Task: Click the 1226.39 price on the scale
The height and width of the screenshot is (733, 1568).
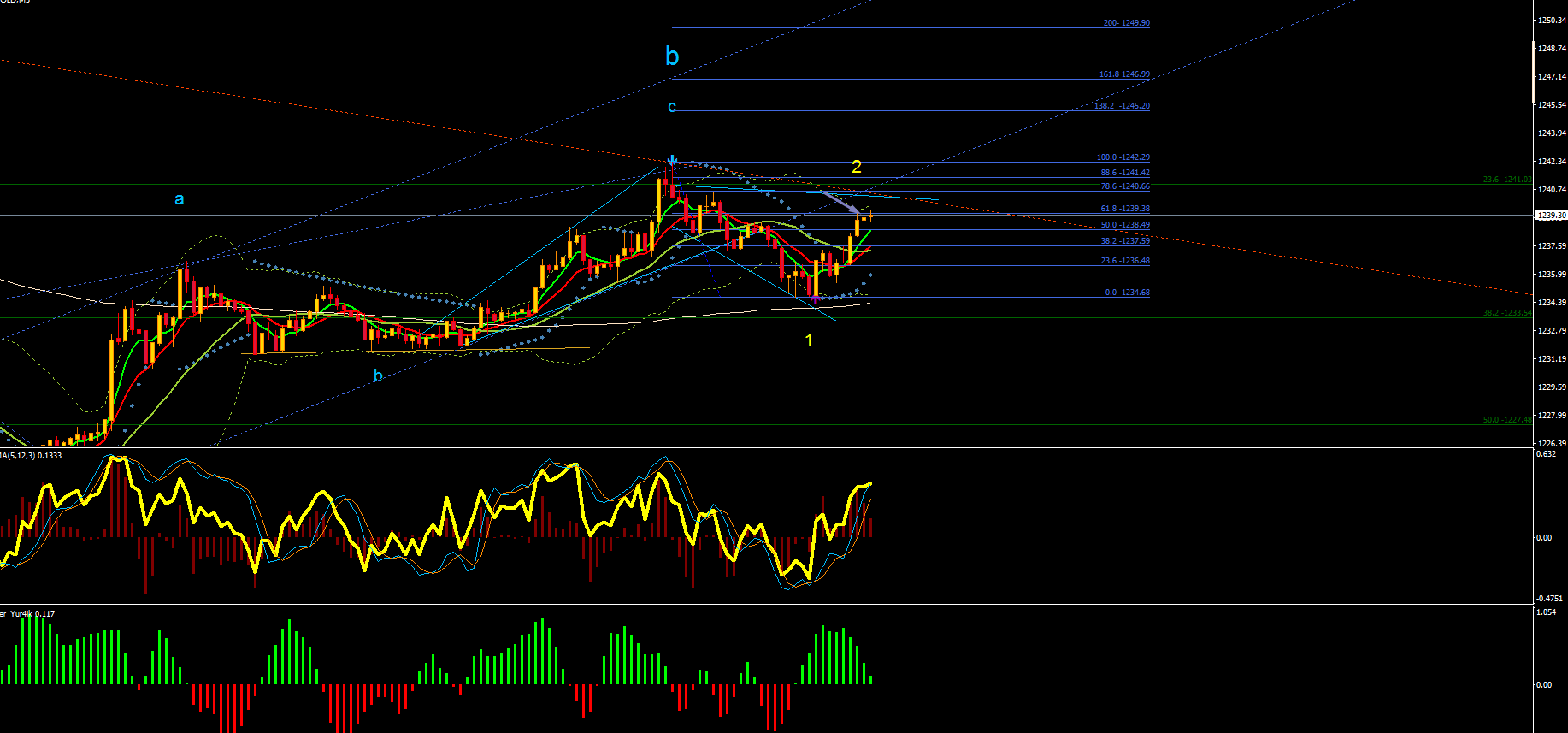Action: click(1552, 443)
